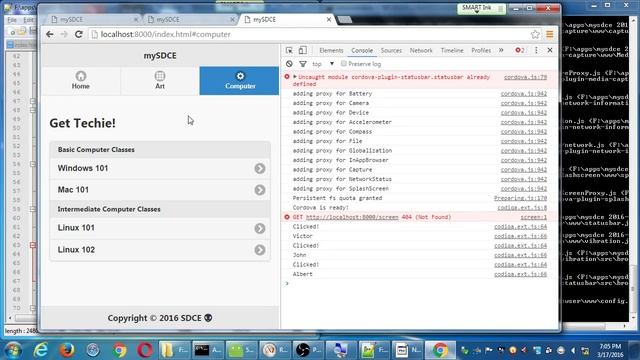Select 'Cordova is ready!' console line
This screenshot has width=640, height=360.
[321, 208]
